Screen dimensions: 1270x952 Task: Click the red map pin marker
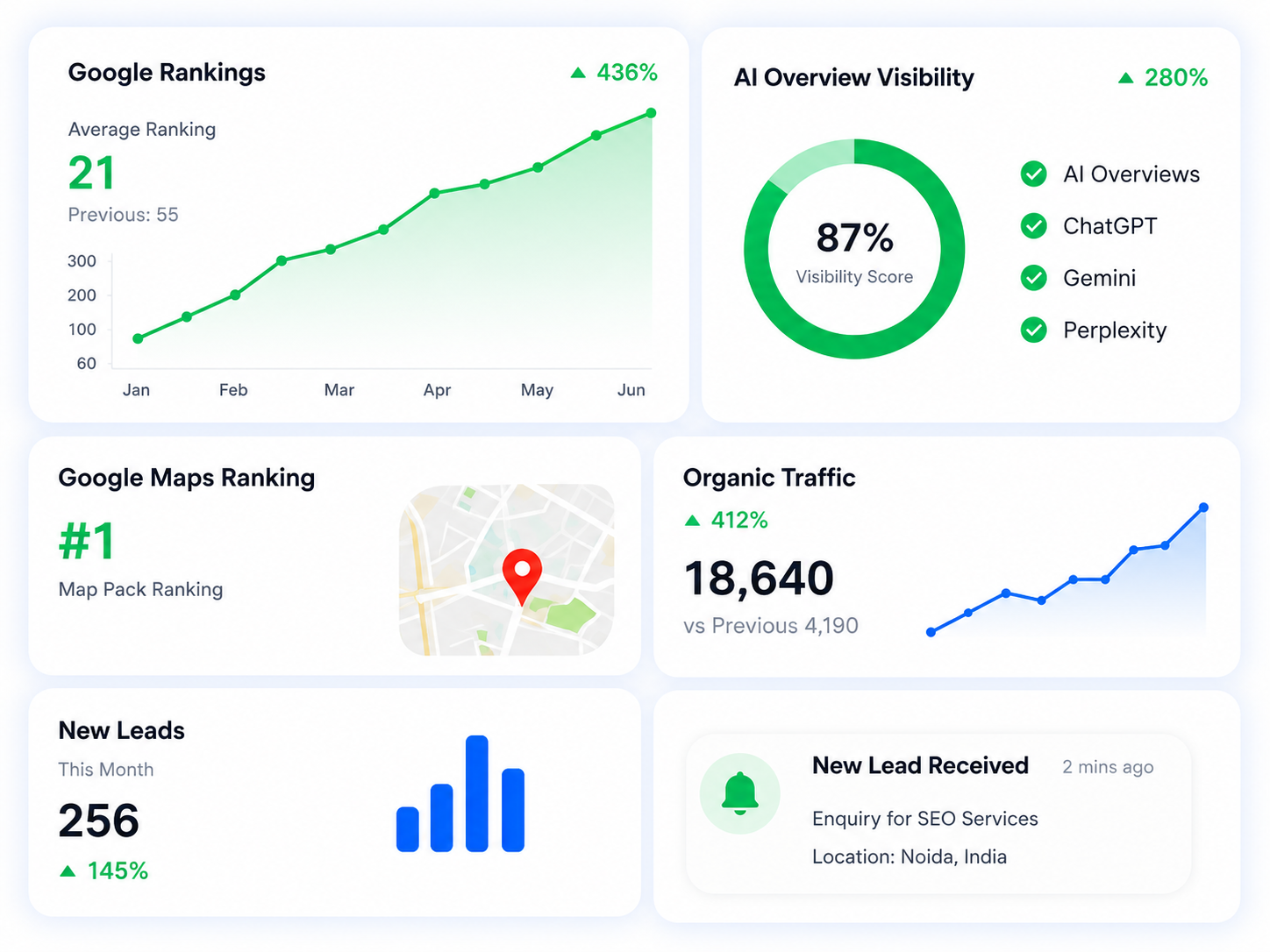[522, 576]
